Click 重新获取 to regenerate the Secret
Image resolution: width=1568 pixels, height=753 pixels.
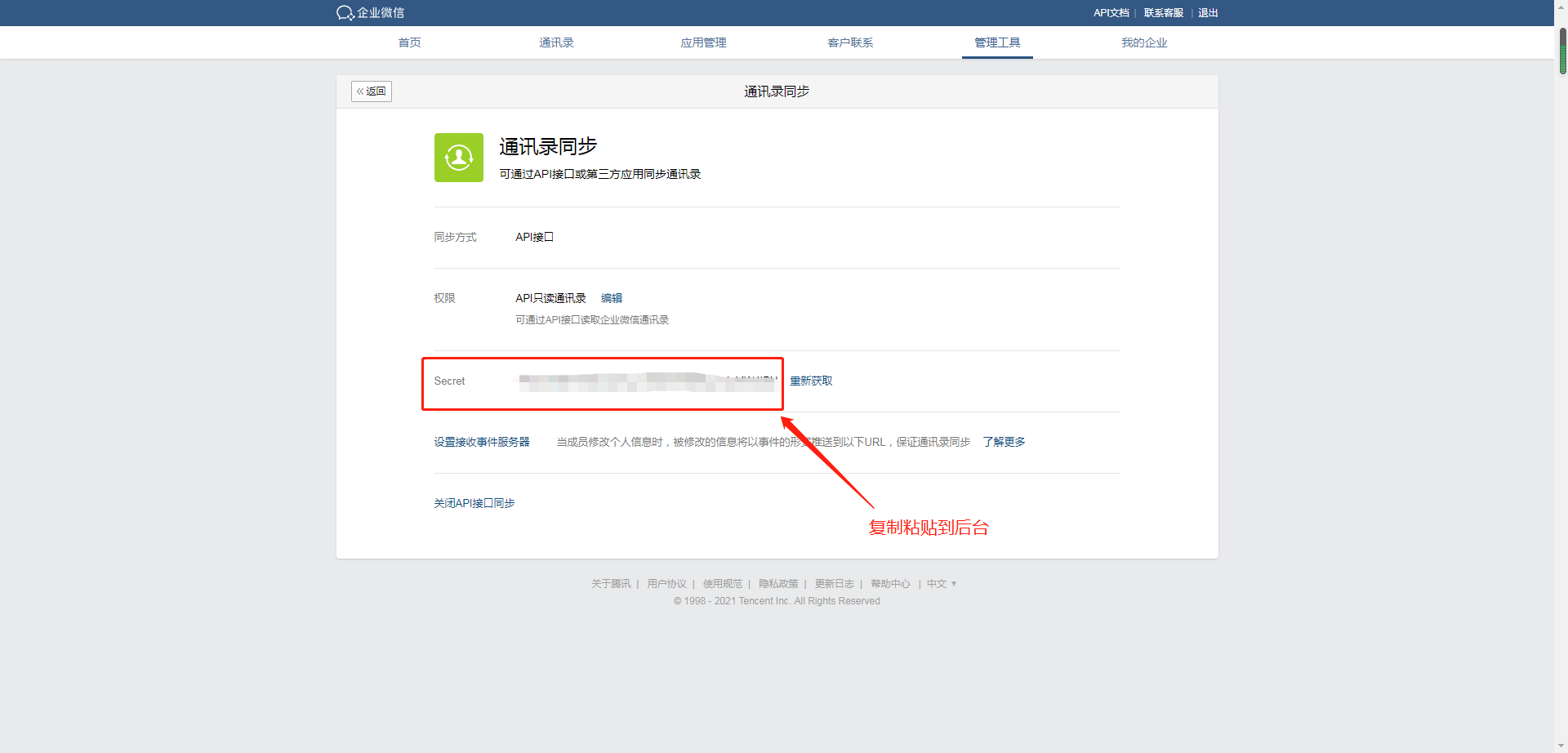tap(811, 381)
